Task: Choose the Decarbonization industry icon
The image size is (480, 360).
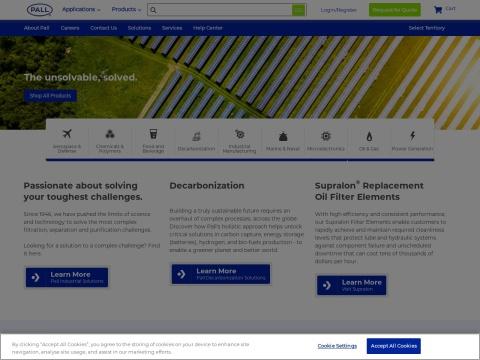Action: [x=196, y=136]
